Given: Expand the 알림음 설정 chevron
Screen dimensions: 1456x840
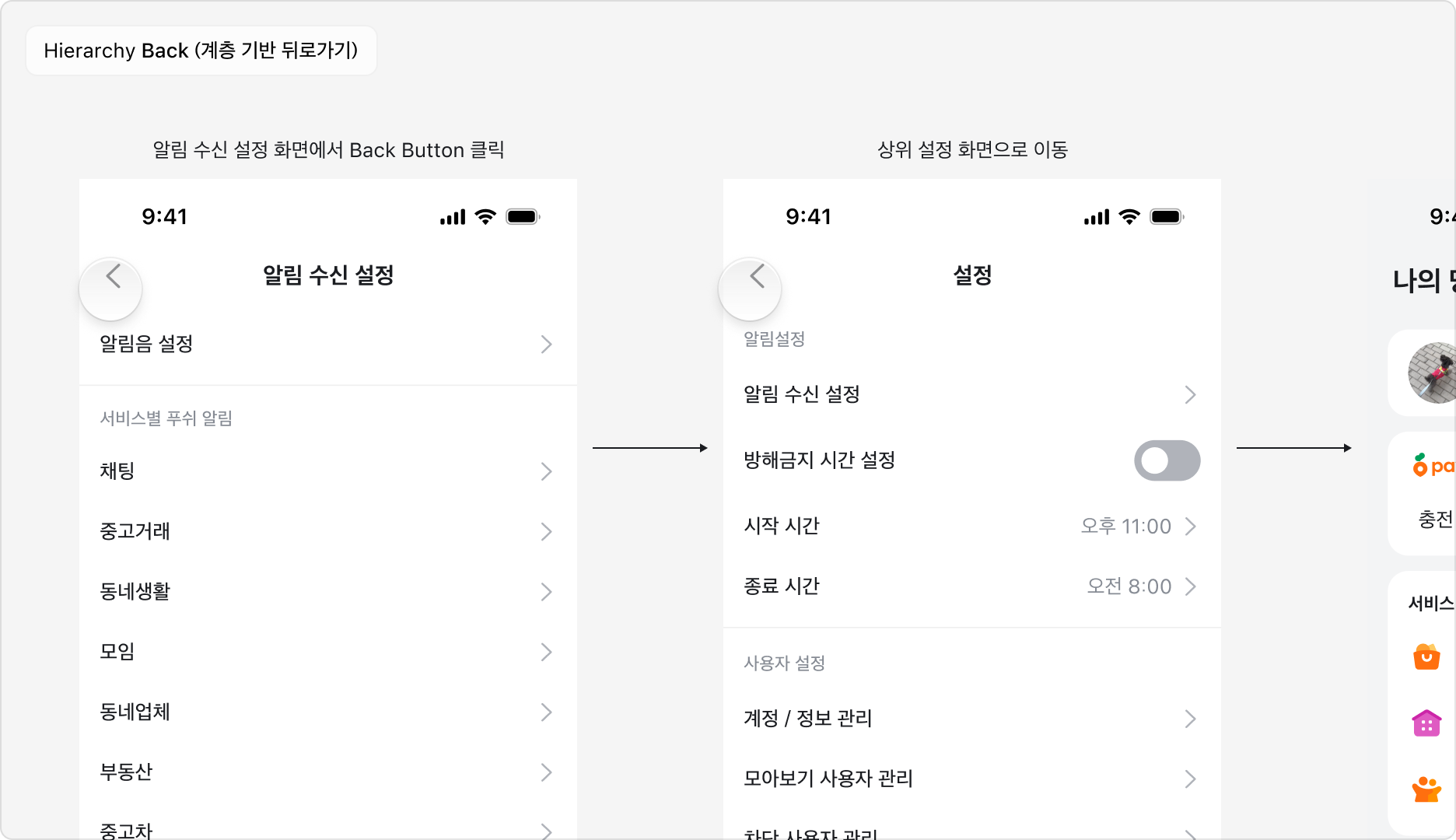Looking at the screenshot, I should pos(547,345).
